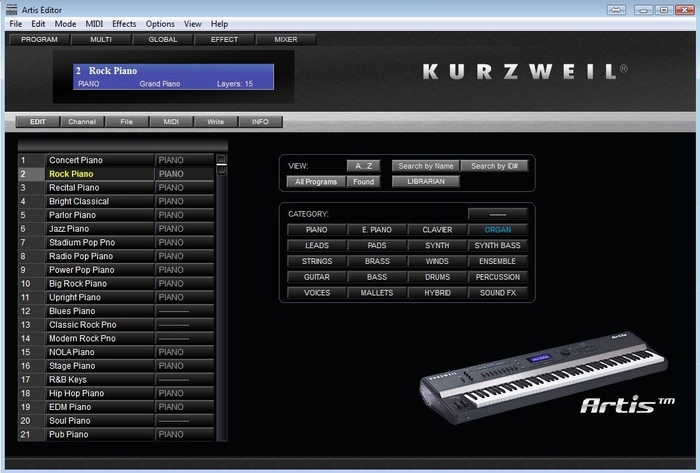
Task: Switch to the GLOBAL tab
Action: [x=162, y=39]
